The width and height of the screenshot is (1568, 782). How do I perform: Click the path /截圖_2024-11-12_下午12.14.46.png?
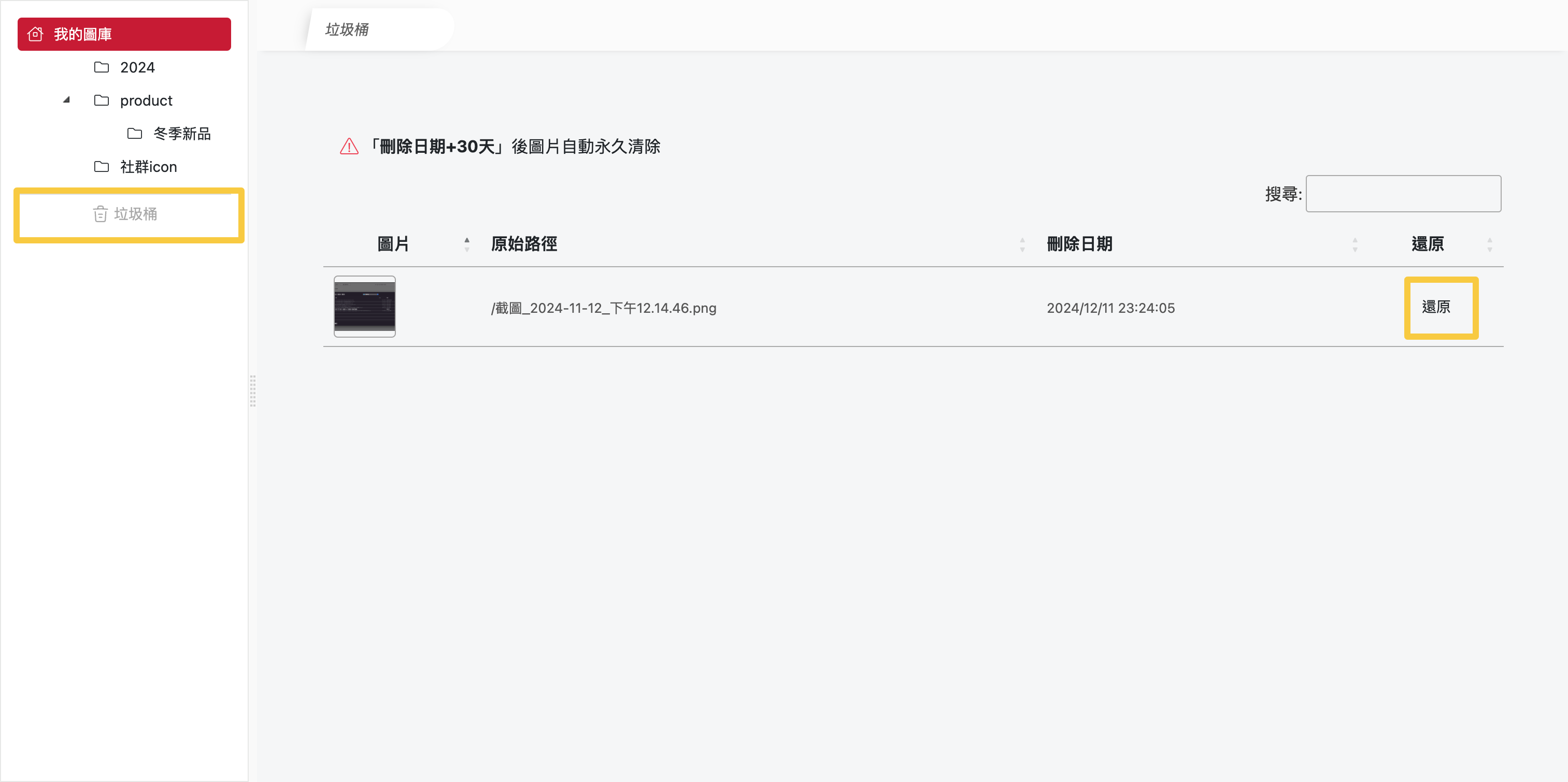click(x=604, y=308)
